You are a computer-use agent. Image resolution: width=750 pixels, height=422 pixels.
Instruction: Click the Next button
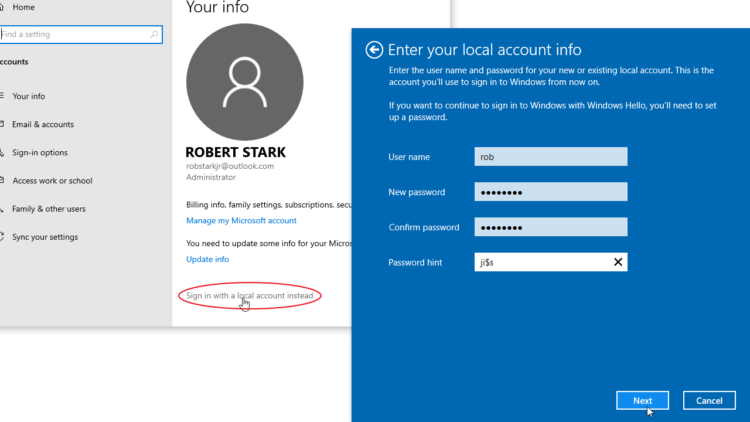(x=642, y=400)
